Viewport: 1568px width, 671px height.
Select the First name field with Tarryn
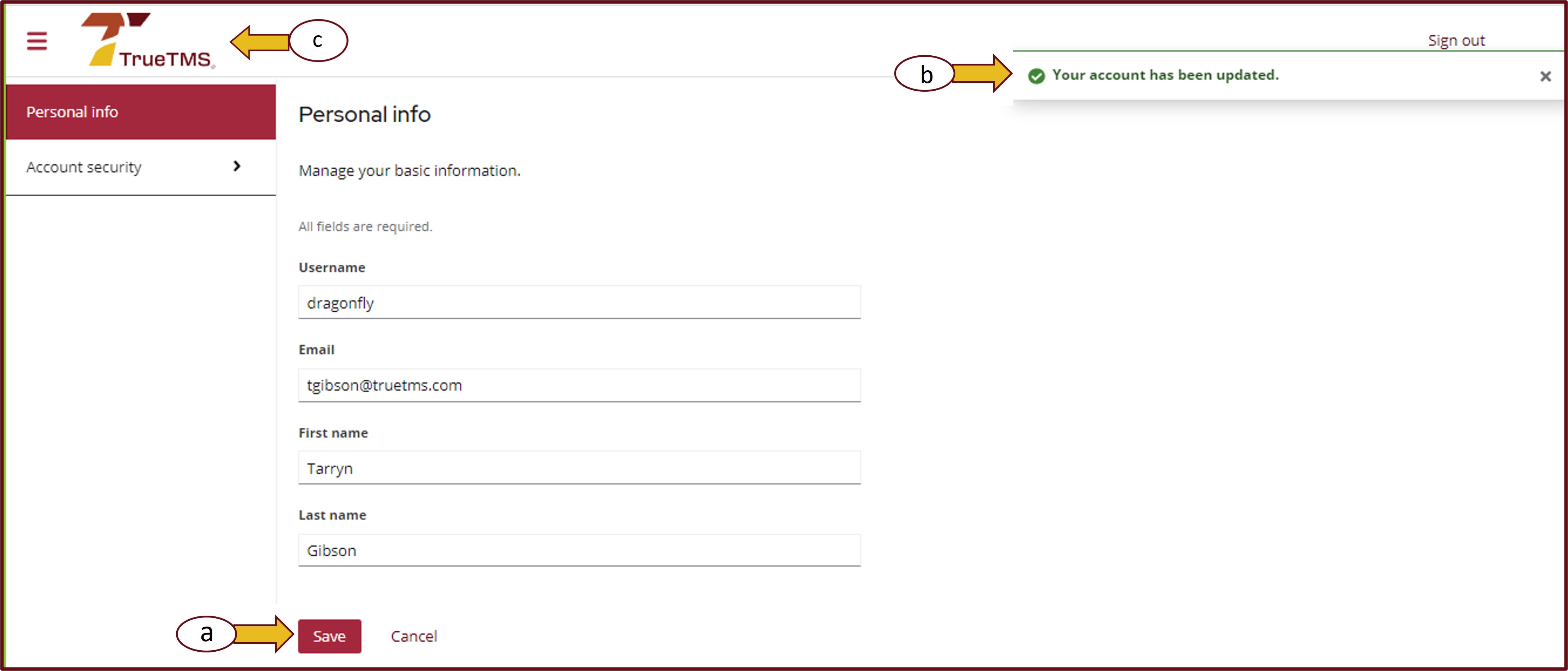click(579, 468)
